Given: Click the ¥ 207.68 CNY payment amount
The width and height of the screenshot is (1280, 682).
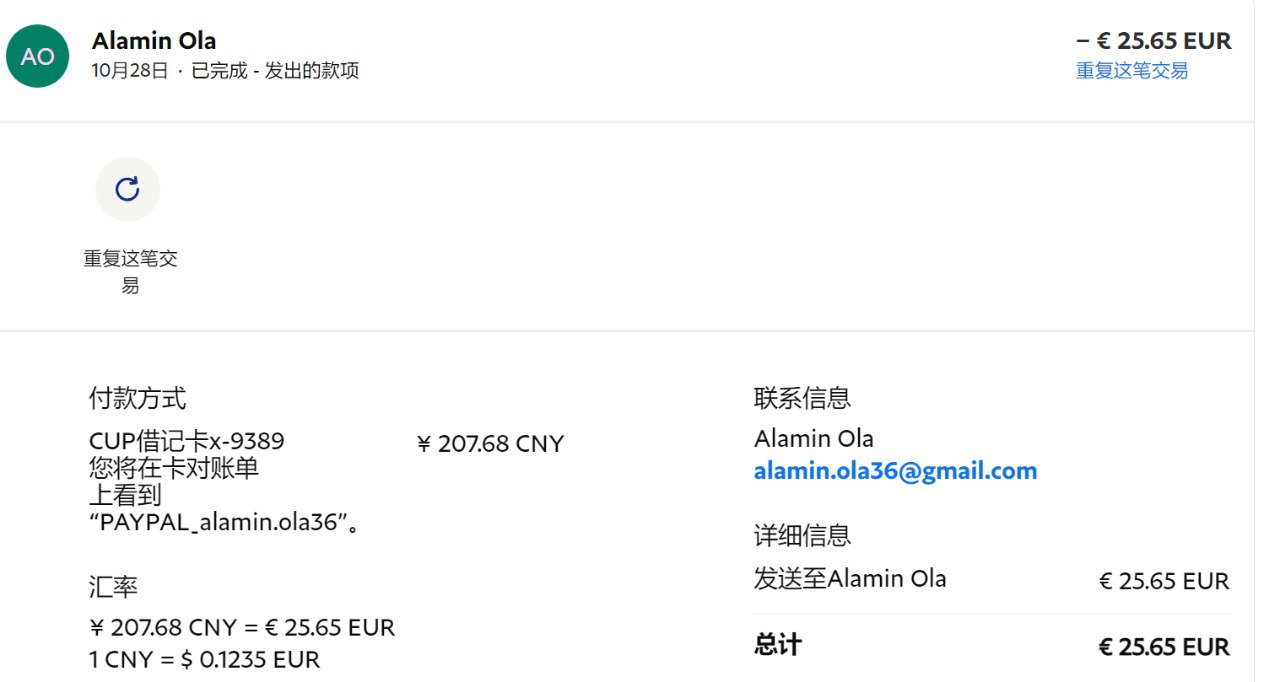Looking at the screenshot, I should click(490, 443).
